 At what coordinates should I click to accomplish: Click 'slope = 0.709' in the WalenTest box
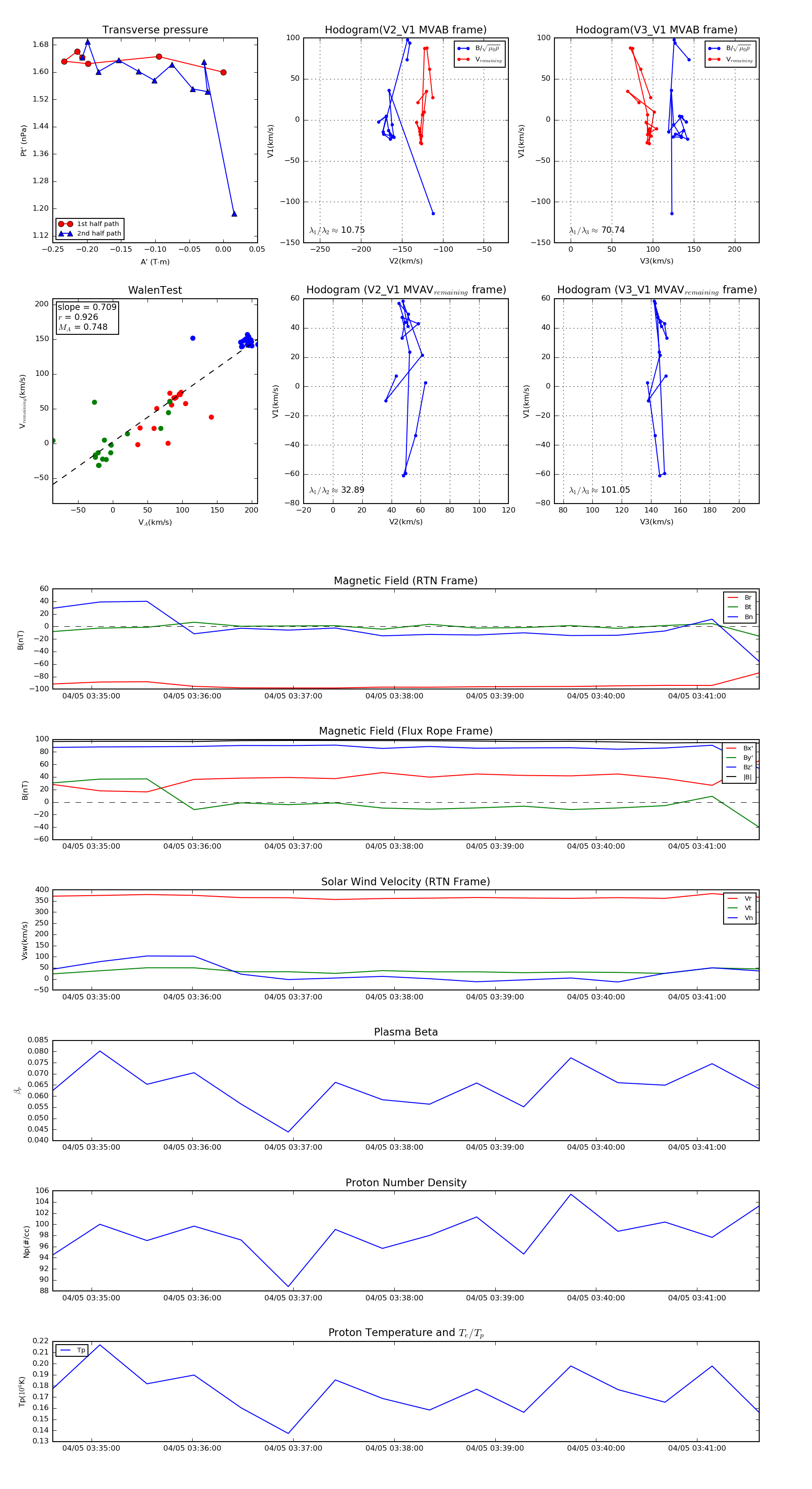87,308
